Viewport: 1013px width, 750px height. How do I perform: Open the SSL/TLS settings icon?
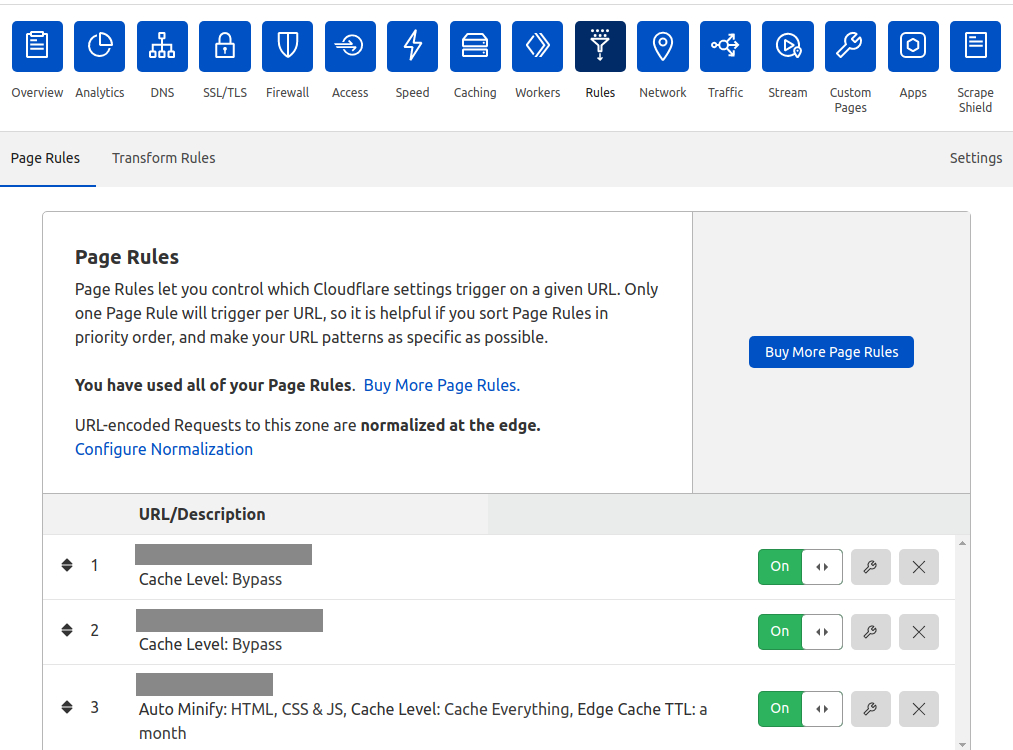coord(224,46)
